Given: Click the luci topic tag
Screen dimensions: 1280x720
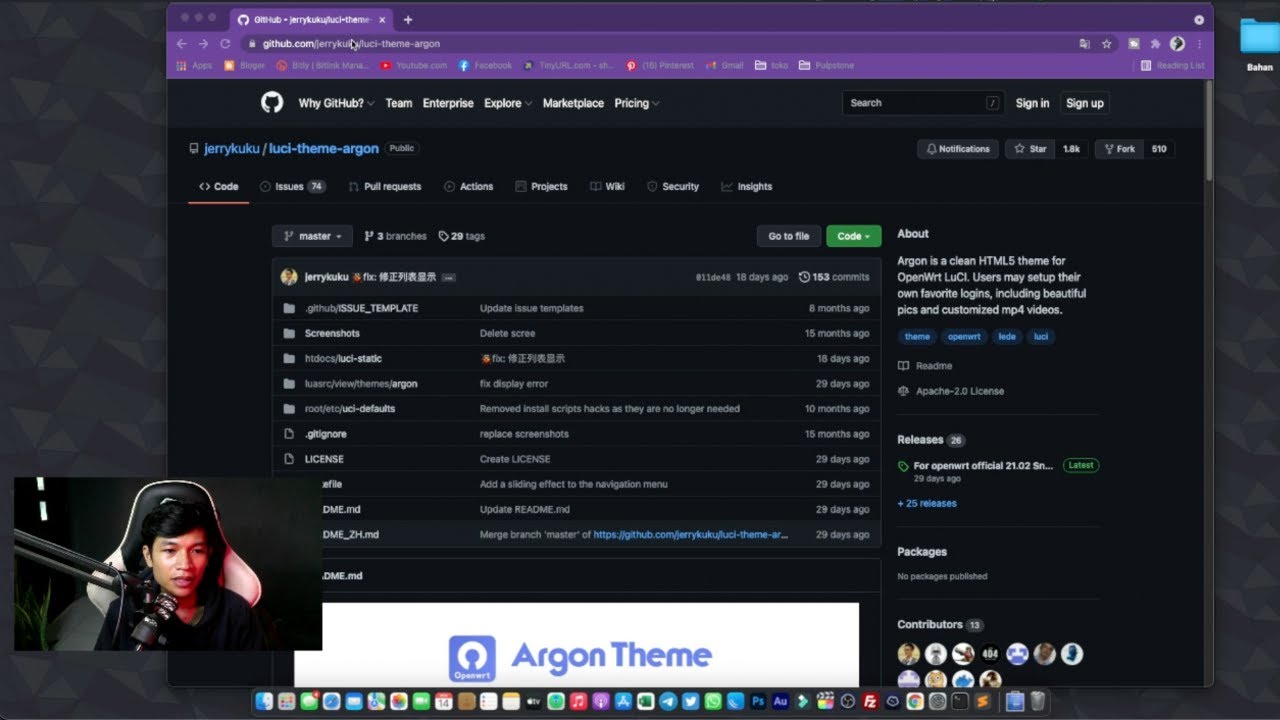Looking at the screenshot, I should tap(1041, 336).
